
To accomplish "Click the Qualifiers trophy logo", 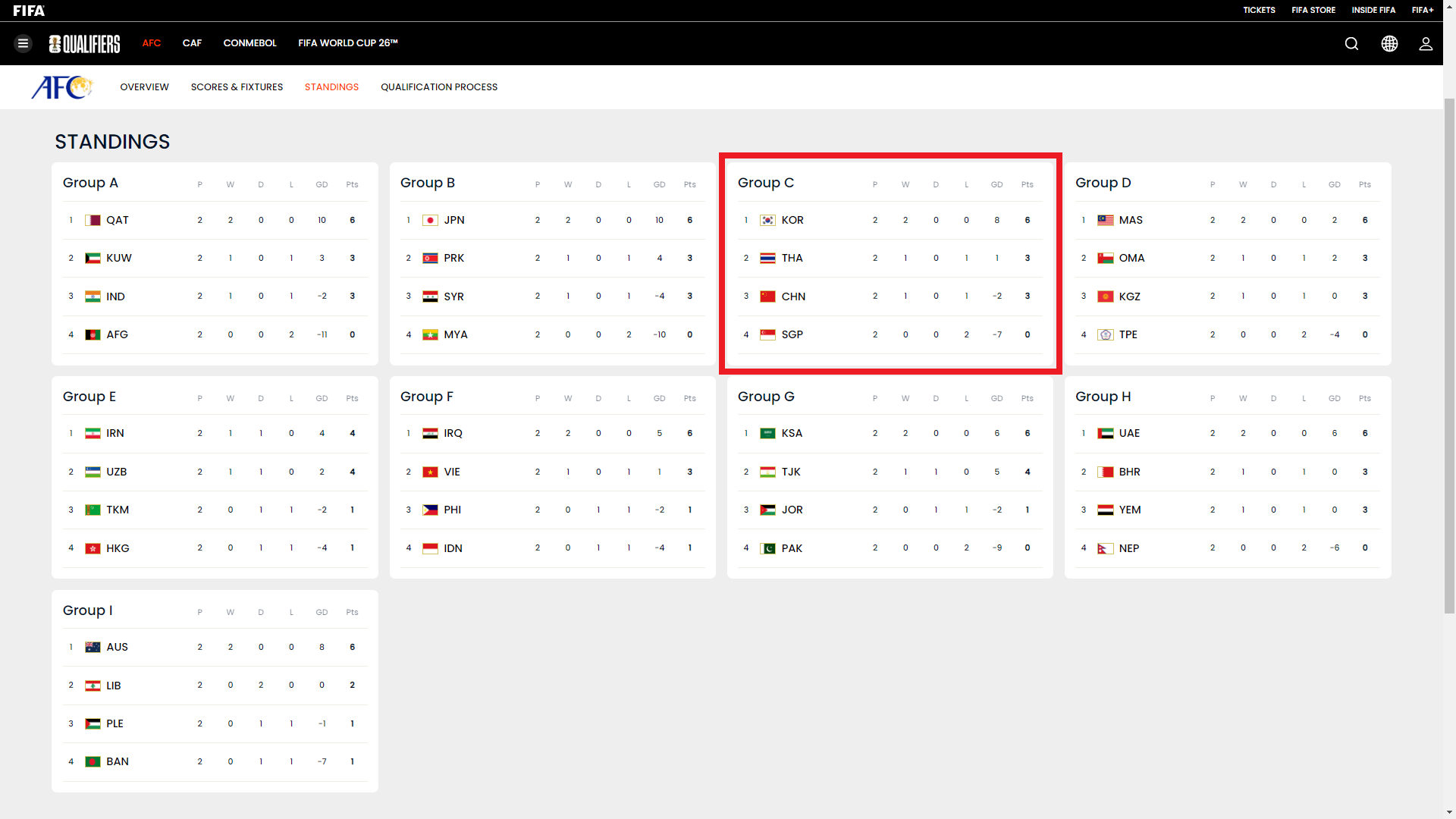I will [x=84, y=43].
